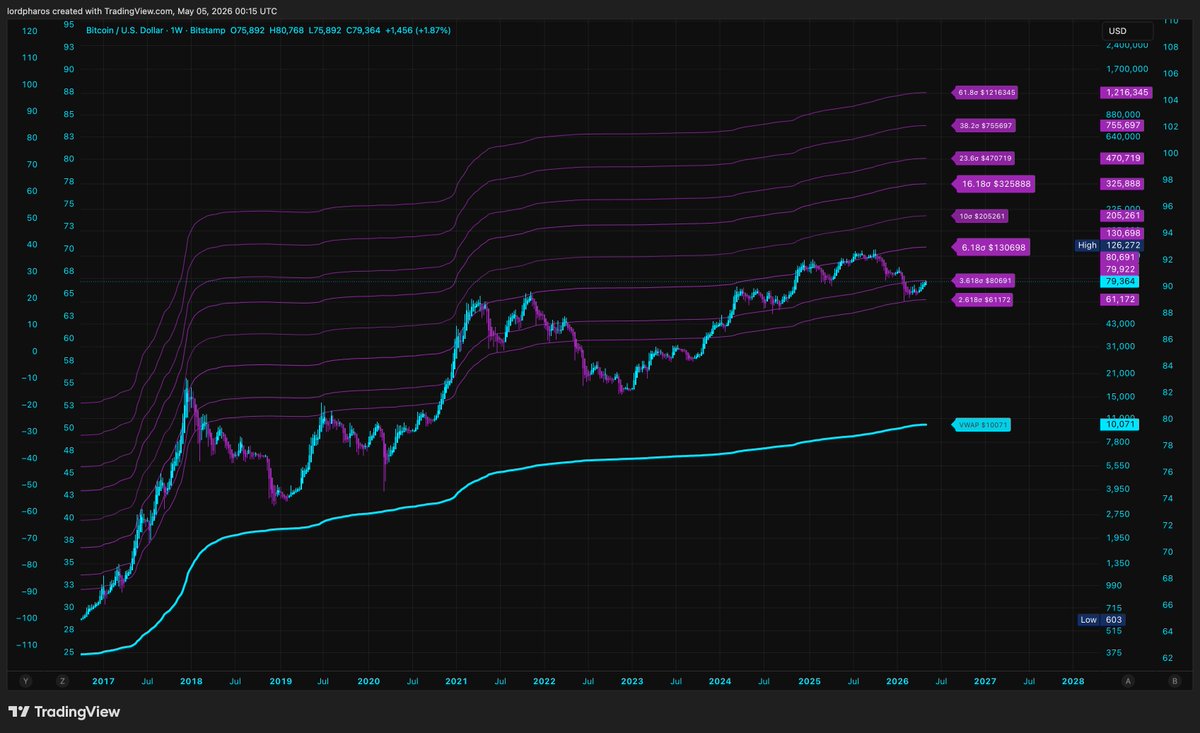The image size is (1200, 733).
Task: Select the 23.6σ $470719 band label
Action: coord(984,158)
